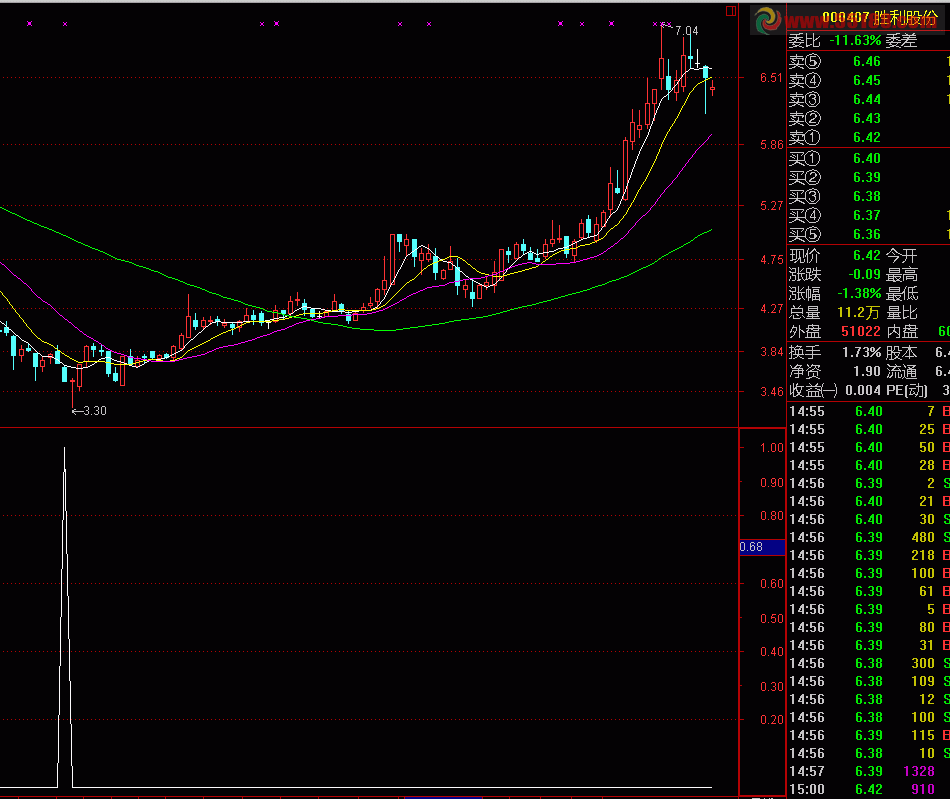The image size is (950, 799).
Task: Click the 流通 label
Action: click(902, 371)
